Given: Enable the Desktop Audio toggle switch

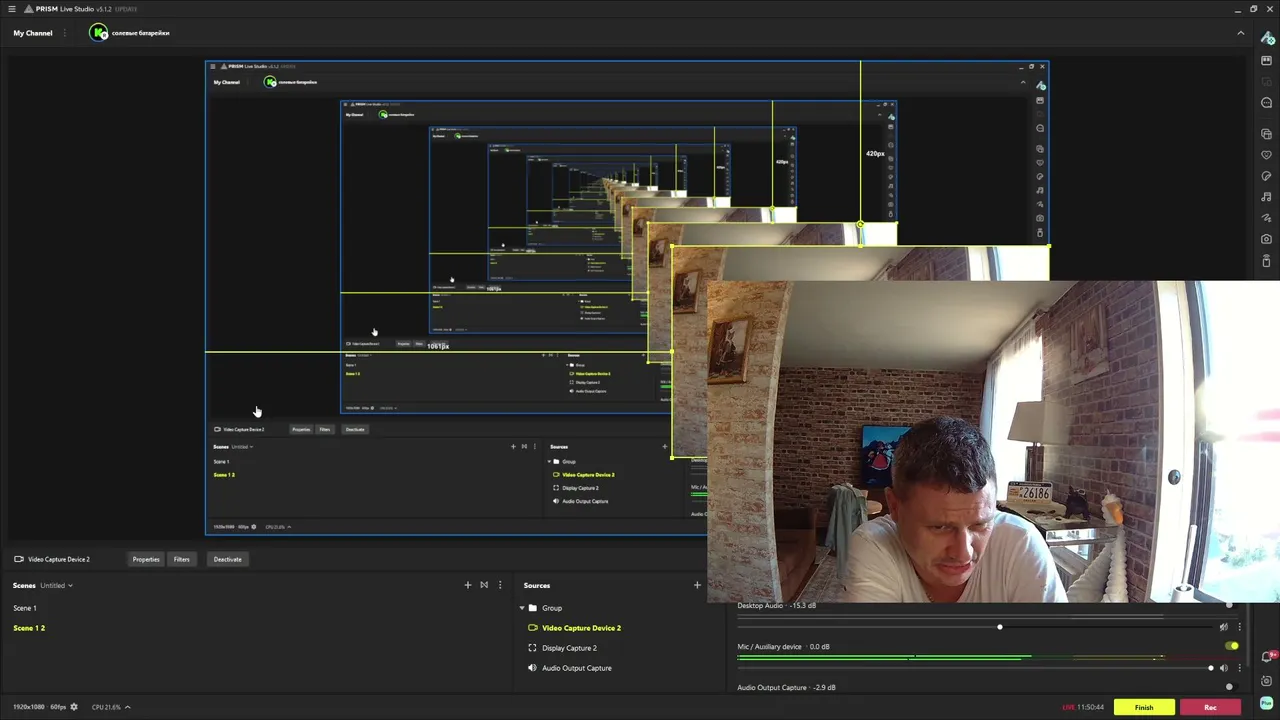Looking at the screenshot, I should pos(1230,605).
